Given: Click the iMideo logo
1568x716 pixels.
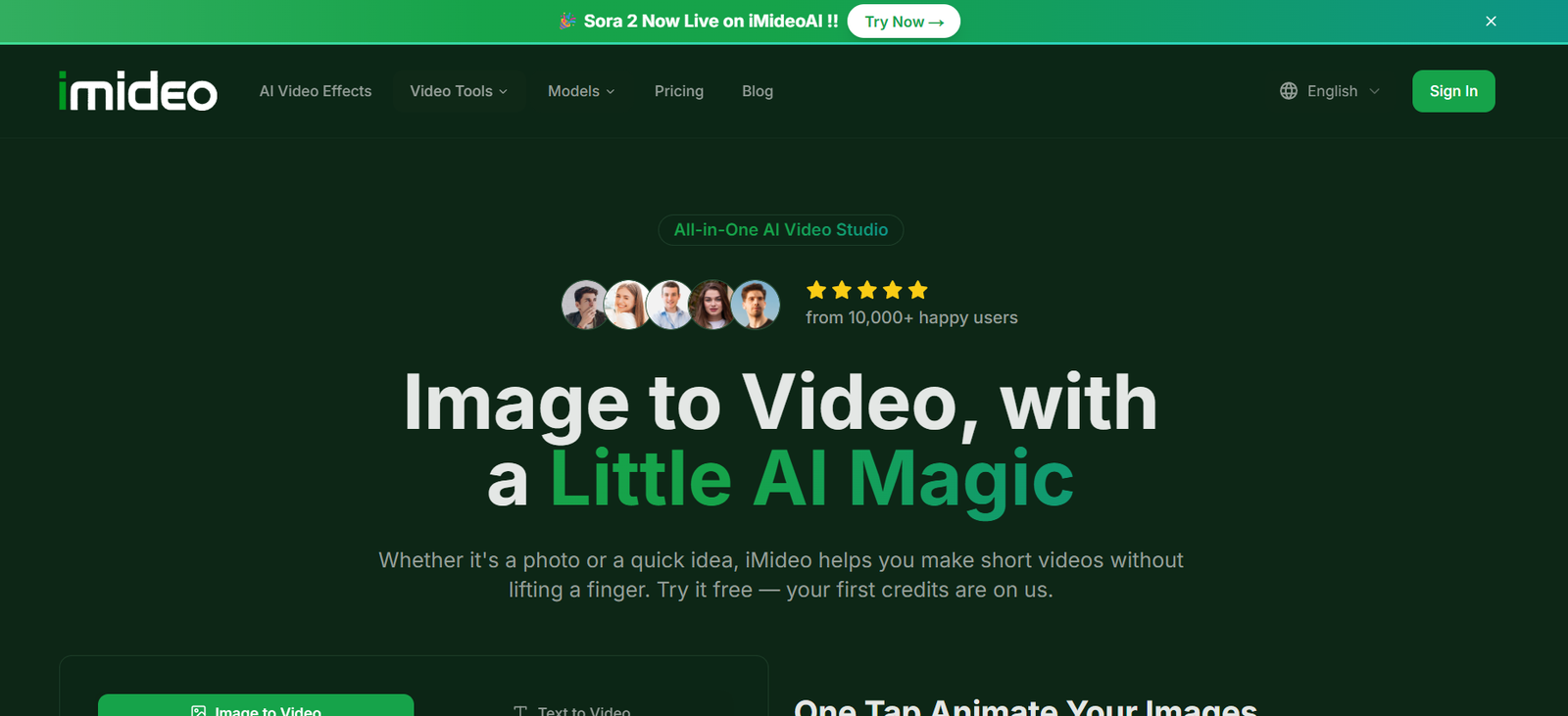Looking at the screenshot, I should point(137,91).
